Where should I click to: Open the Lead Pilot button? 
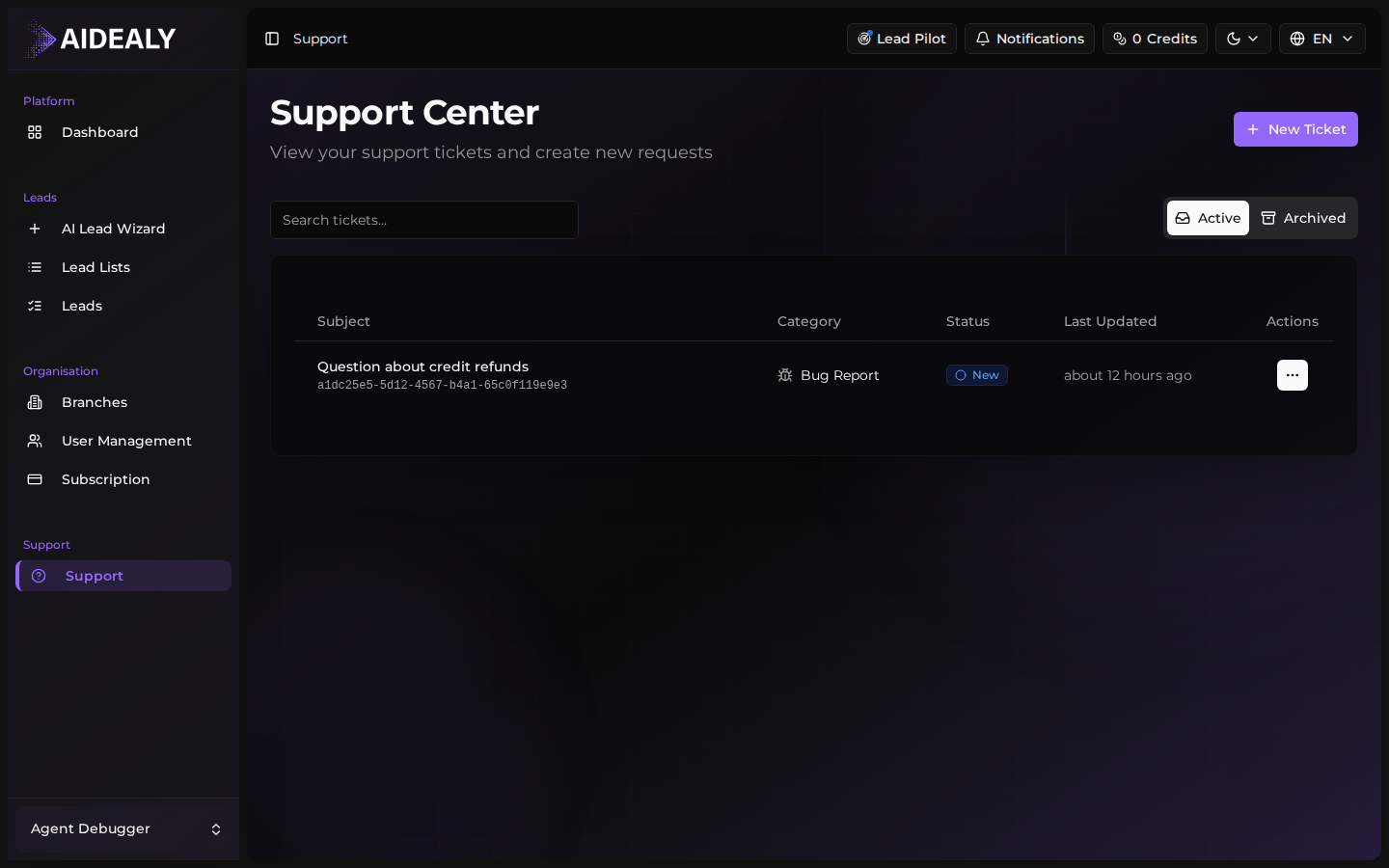coord(902,39)
